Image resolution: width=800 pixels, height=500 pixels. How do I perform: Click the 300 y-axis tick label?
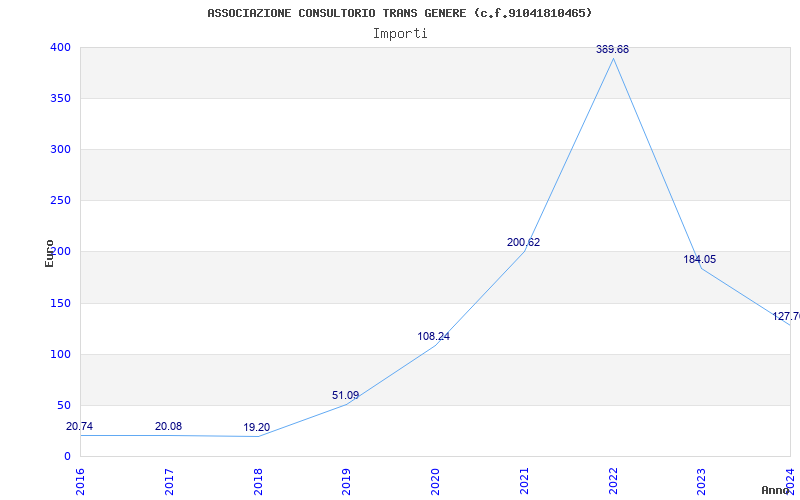click(60, 149)
